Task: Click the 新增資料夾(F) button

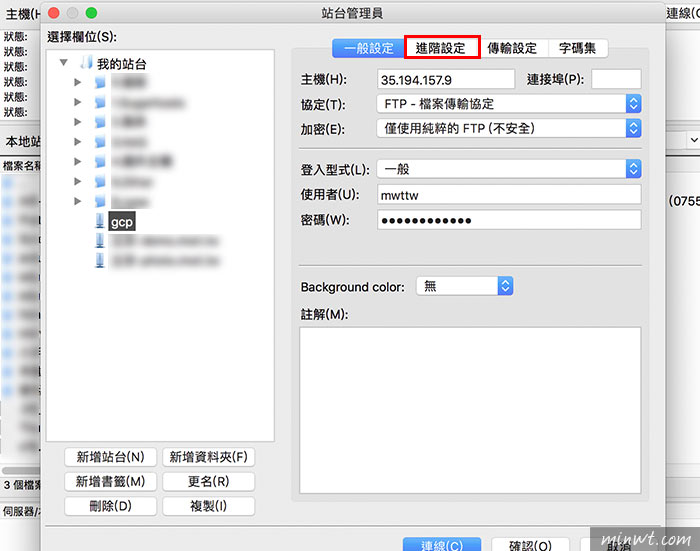Action: [208, 457]
